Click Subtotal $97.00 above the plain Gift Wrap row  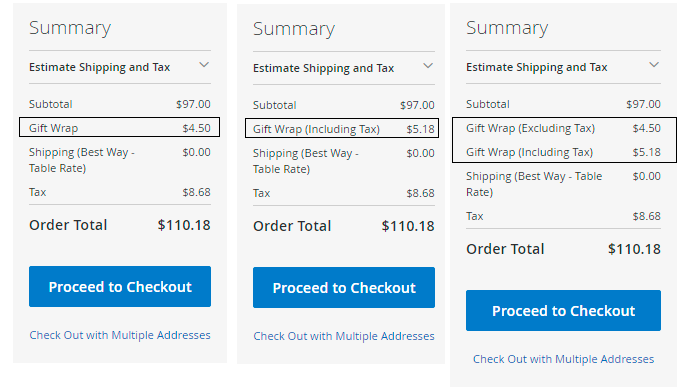(120, 104)
